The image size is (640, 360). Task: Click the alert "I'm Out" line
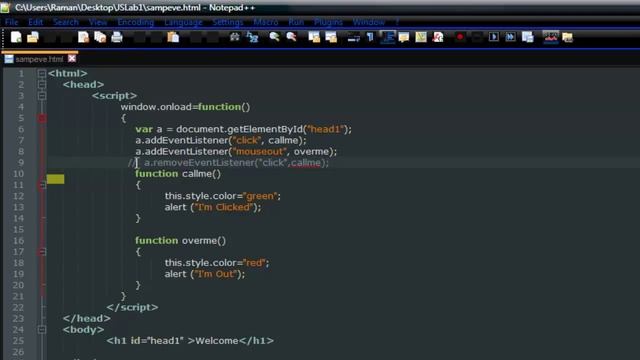click(x=205, y=274)
